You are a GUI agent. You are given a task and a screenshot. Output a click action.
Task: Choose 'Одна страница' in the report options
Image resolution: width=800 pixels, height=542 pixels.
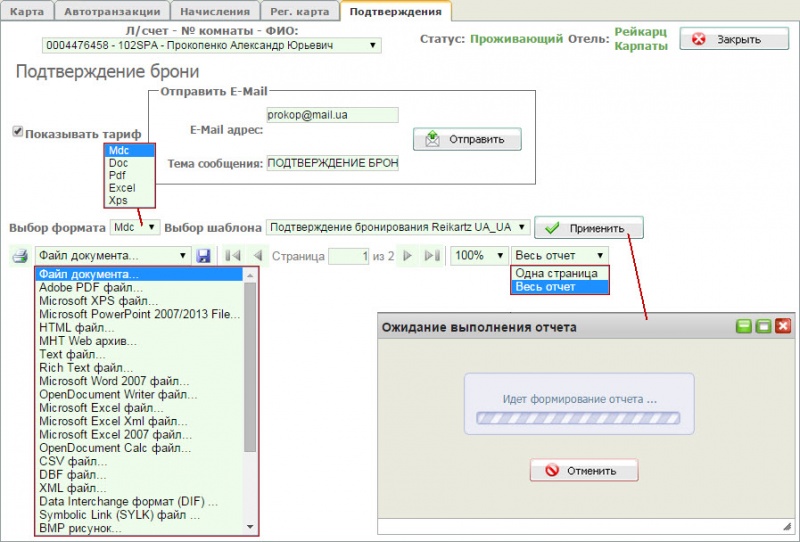click(x=558, y=273)
